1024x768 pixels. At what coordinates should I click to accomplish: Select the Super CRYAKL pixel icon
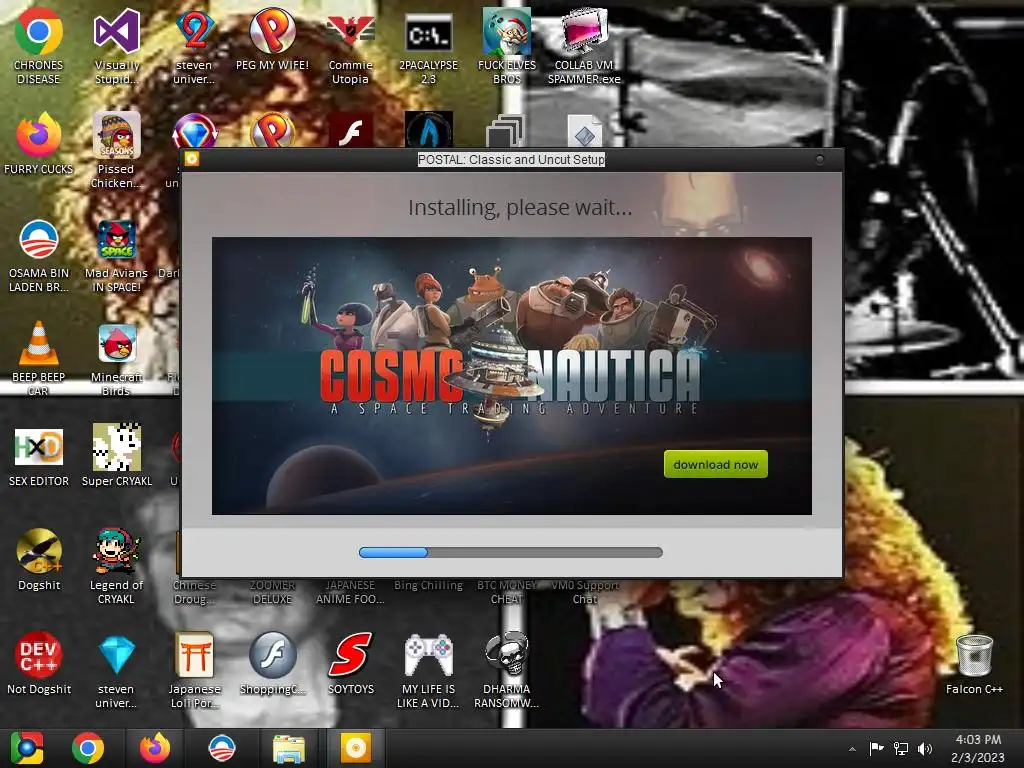(x=116, y=456)
